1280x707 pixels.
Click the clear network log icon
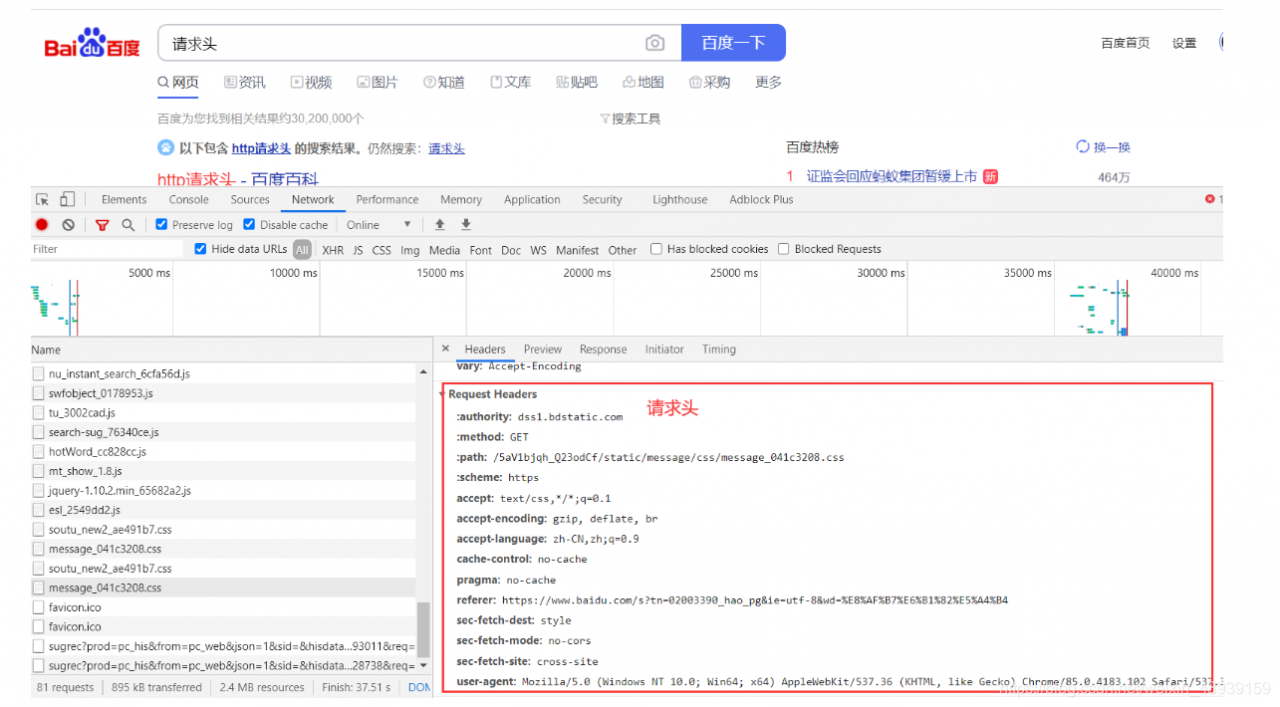tap(68, 225)
